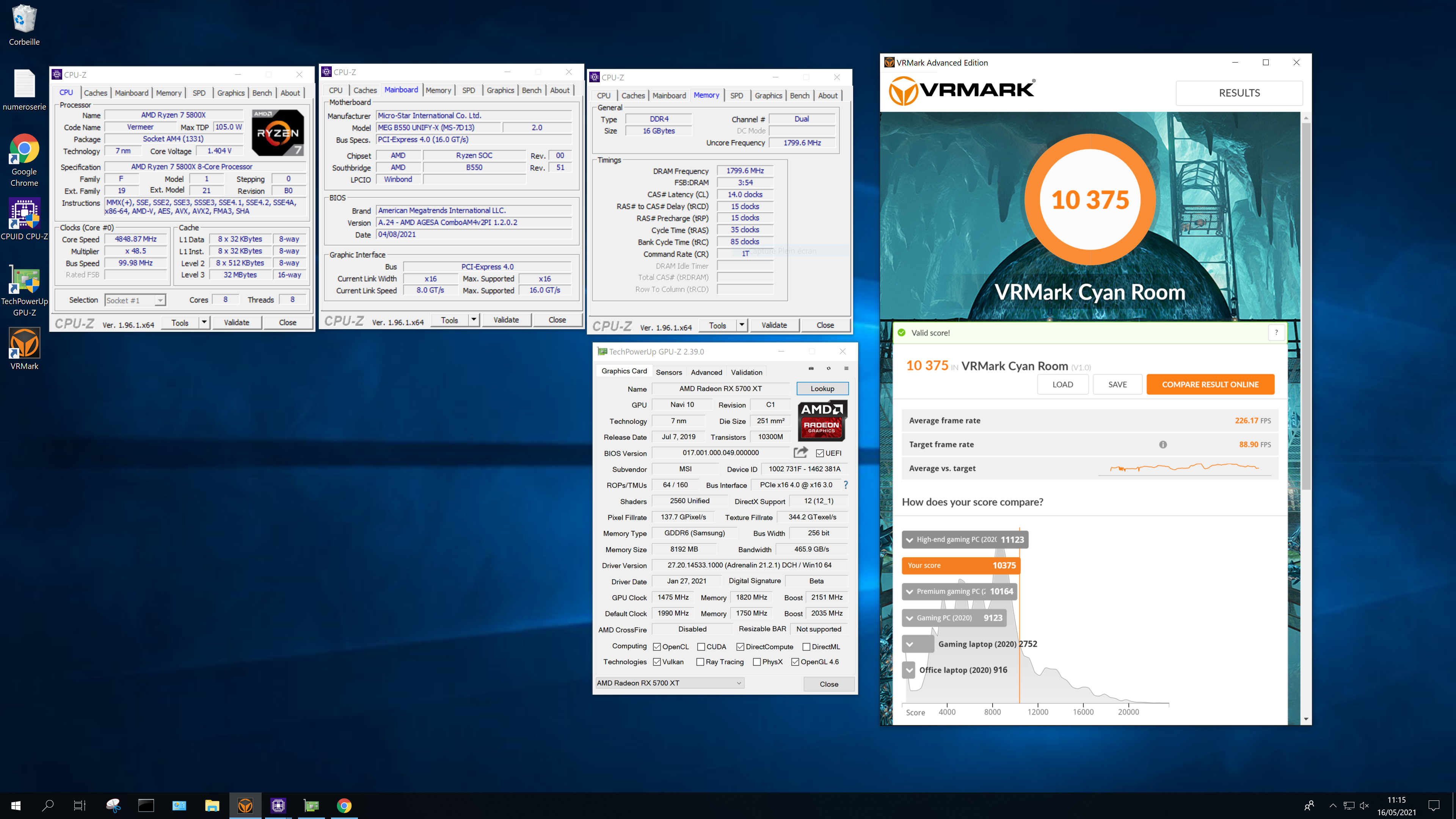
Task: Open Tools dropdown arrow in CPU-Z Mainboard window
Action: (x=474, y=319)
